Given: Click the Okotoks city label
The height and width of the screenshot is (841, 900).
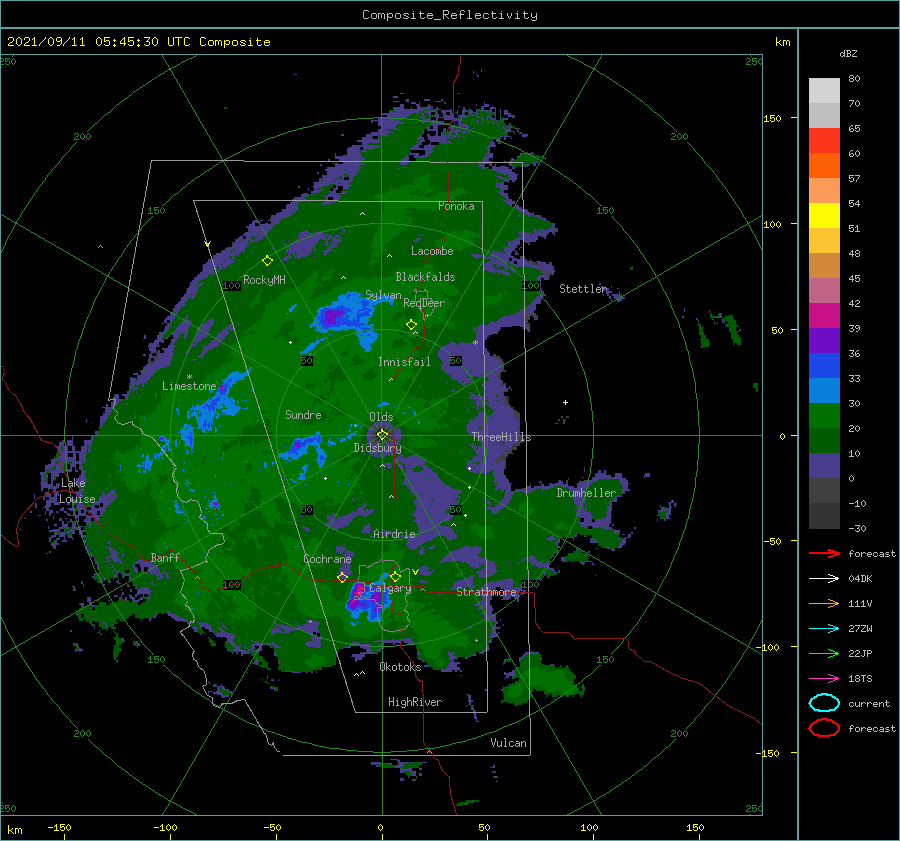Looking at the screenshot, I should [400, 666].
